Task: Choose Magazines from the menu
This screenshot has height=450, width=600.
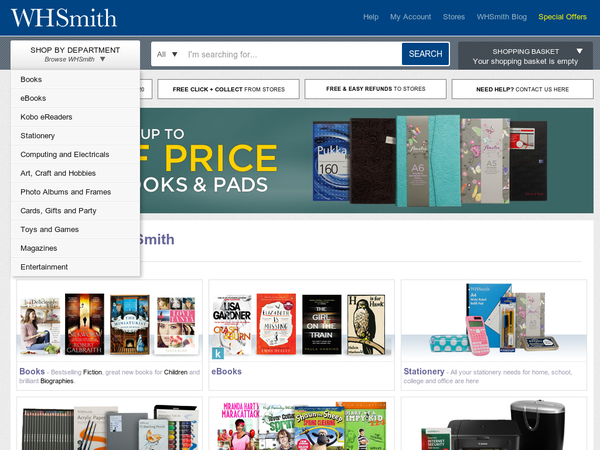Action: coord(75,248)
